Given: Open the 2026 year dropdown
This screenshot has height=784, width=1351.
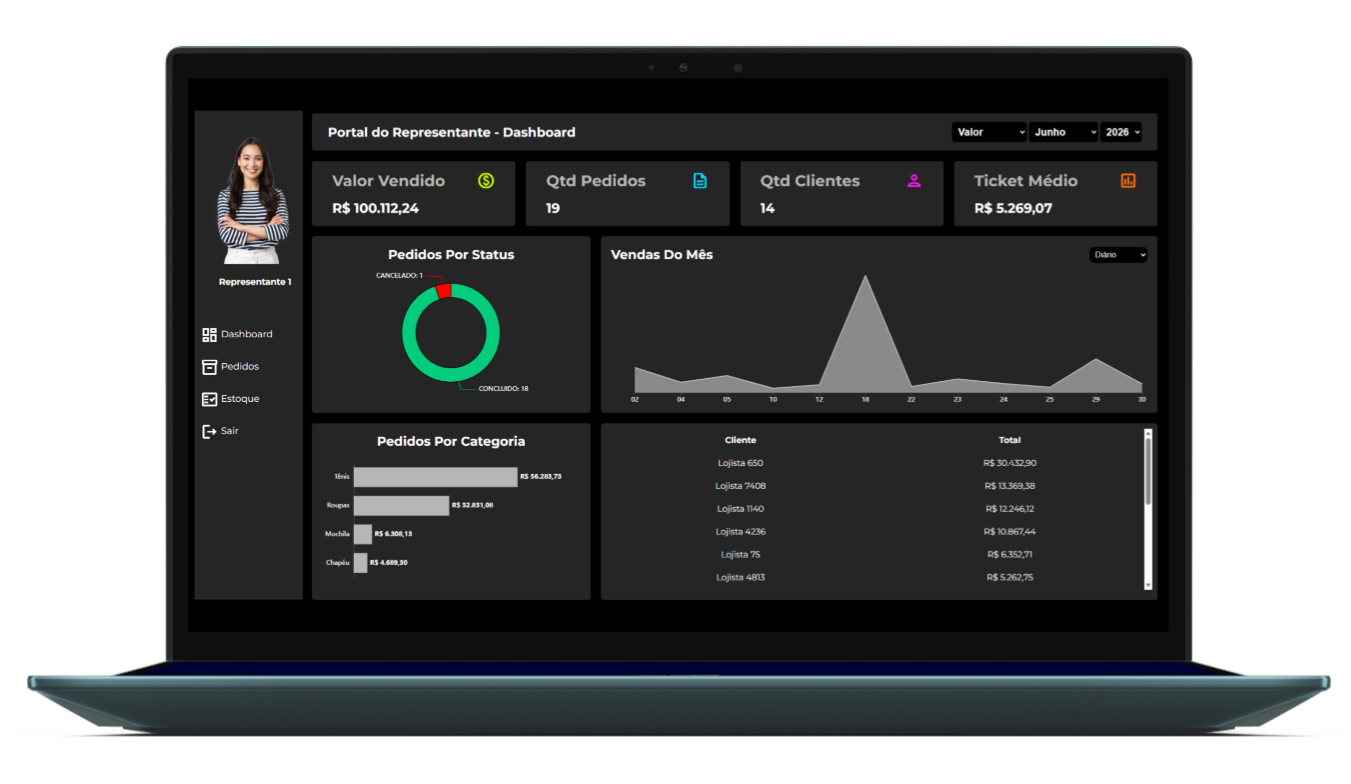Looking at the screenshot, I should [x=1121, y=132].
